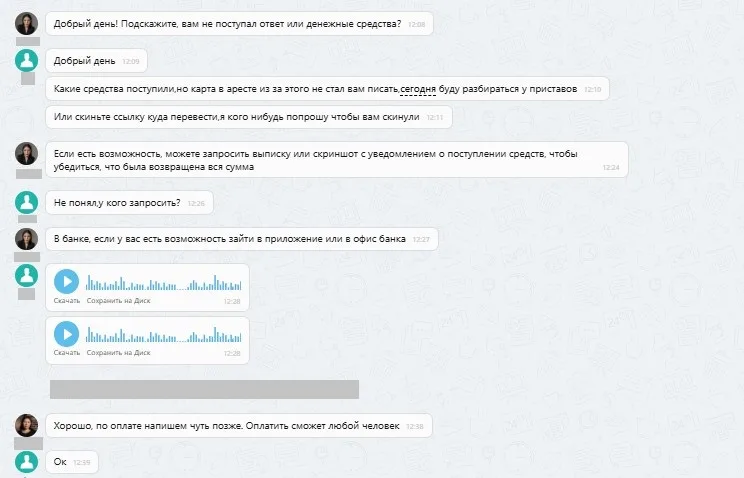This screenshot has height=478, width=744.
Task: Seek within the second voice message waveform
Action: [x=164, y=335]
